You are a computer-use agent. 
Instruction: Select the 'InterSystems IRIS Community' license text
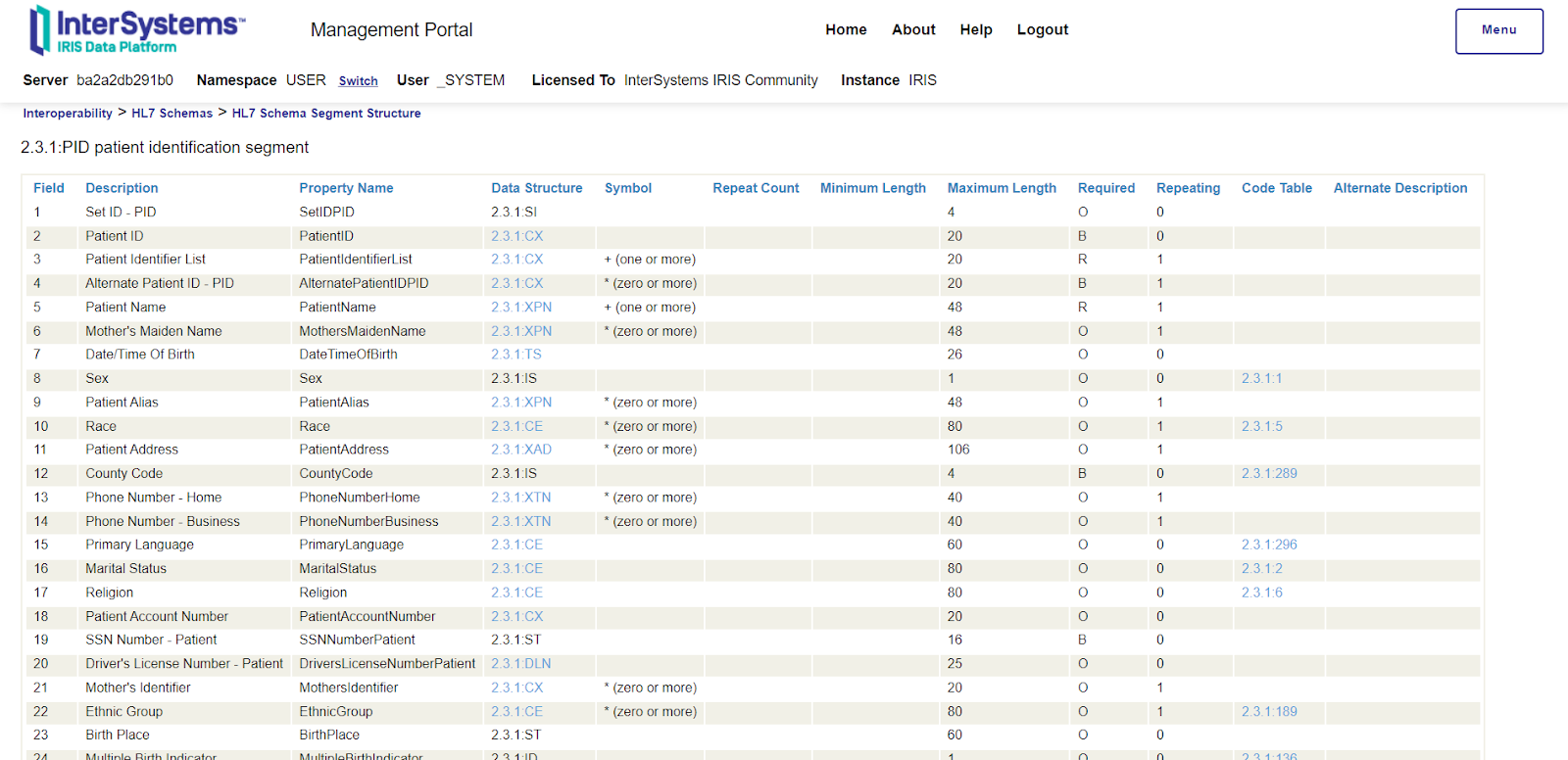pyautogui.click(x=721, y=80)
